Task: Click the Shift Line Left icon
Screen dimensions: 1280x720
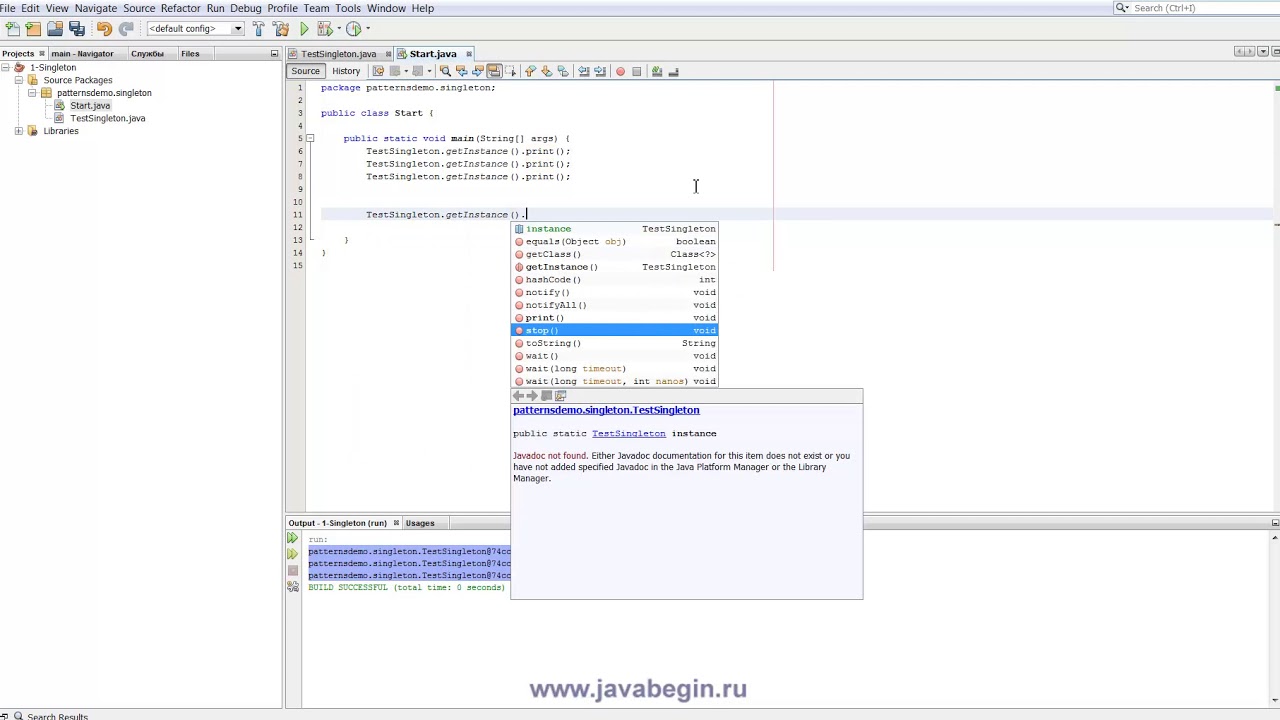Action: tap(583, 71)
